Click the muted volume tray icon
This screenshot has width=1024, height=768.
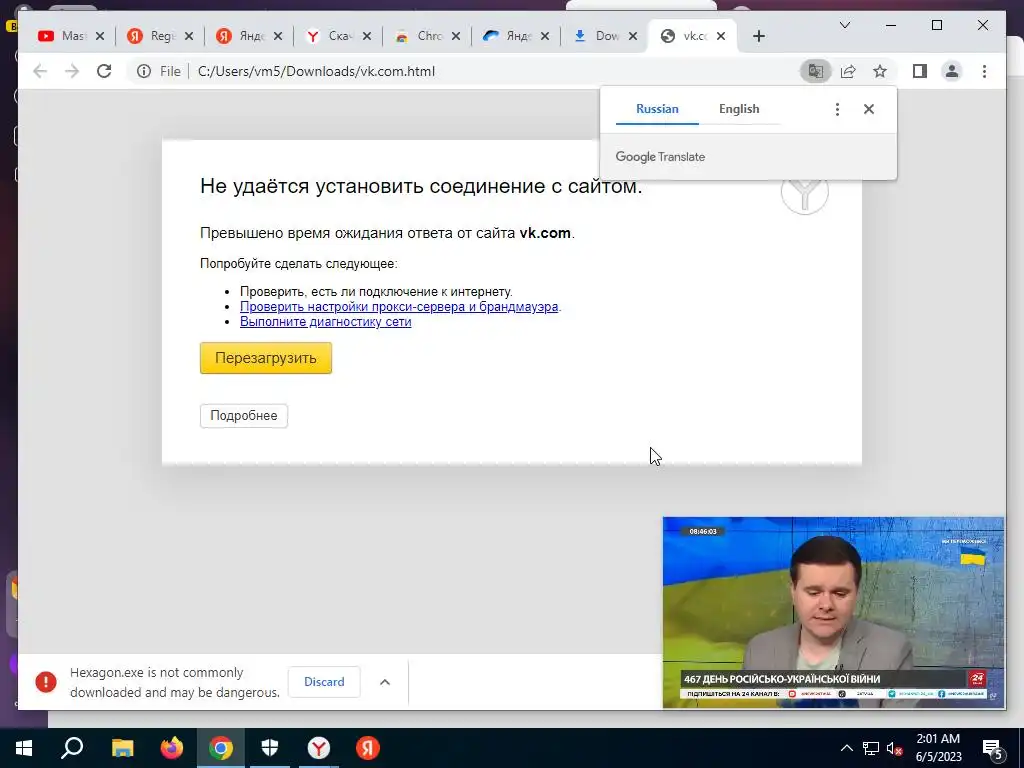tap(894, 748)
